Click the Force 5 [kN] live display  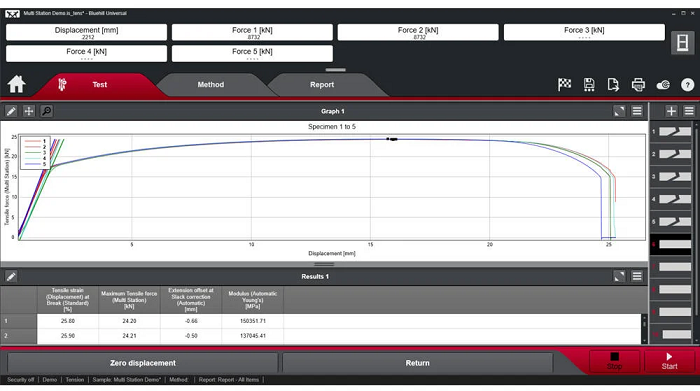point(252,54)
